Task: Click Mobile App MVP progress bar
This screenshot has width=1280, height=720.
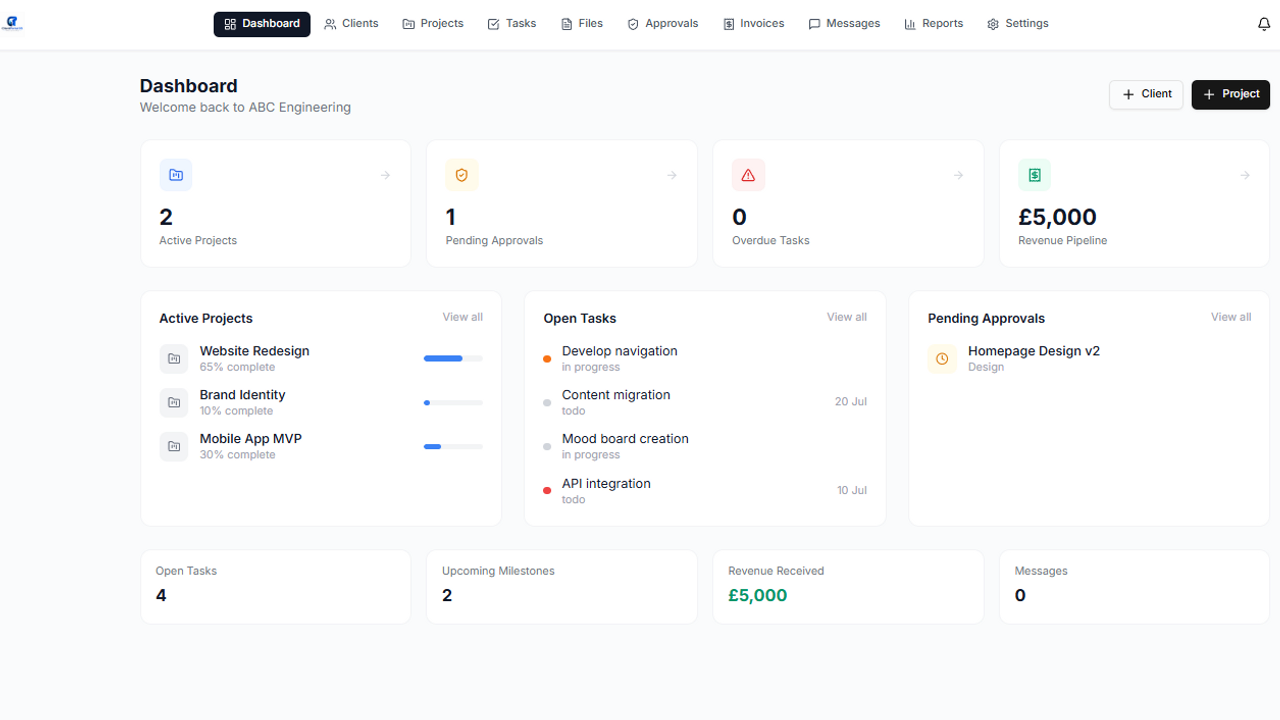Action: click(453, 446)
